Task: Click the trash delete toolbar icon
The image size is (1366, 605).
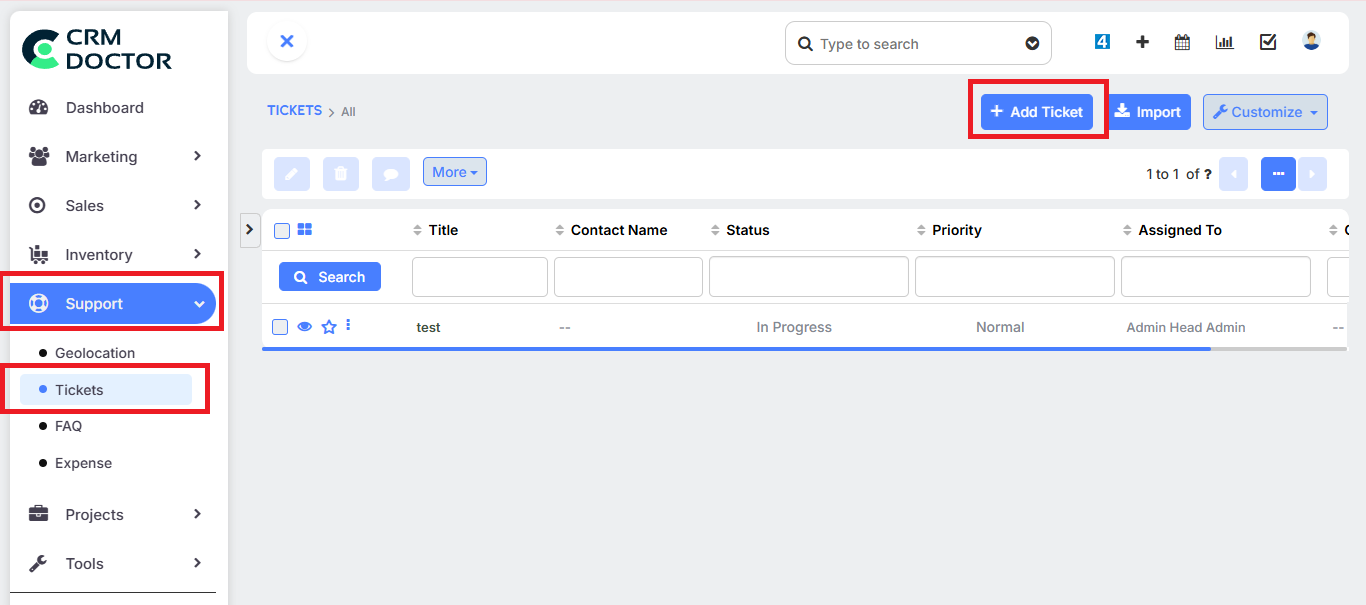Action: click(340, 174)
